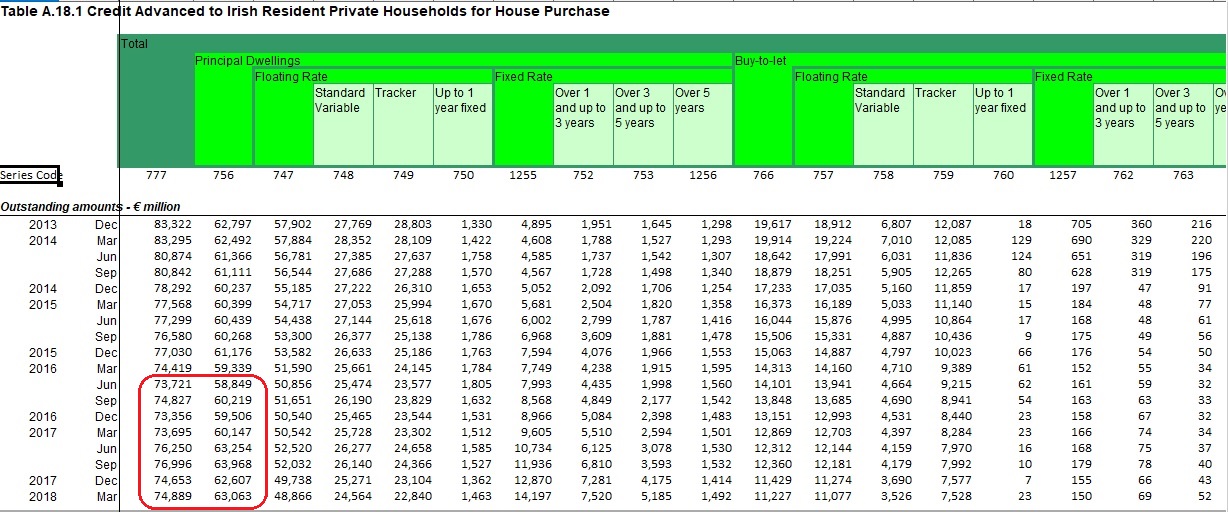Select the value 11,429 in Dec 2017 row
The image size is (1228, 512).
point(772,481)
